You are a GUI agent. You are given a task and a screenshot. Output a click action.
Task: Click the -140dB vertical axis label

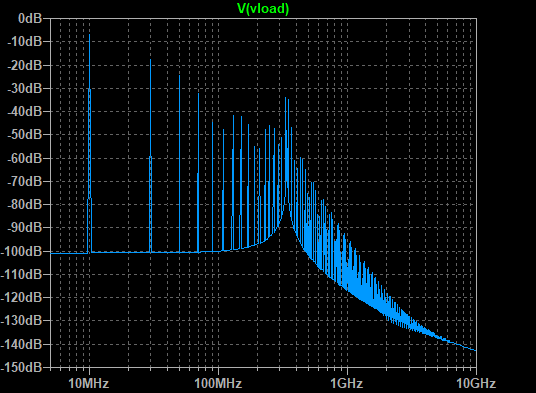tap(22, 344)
